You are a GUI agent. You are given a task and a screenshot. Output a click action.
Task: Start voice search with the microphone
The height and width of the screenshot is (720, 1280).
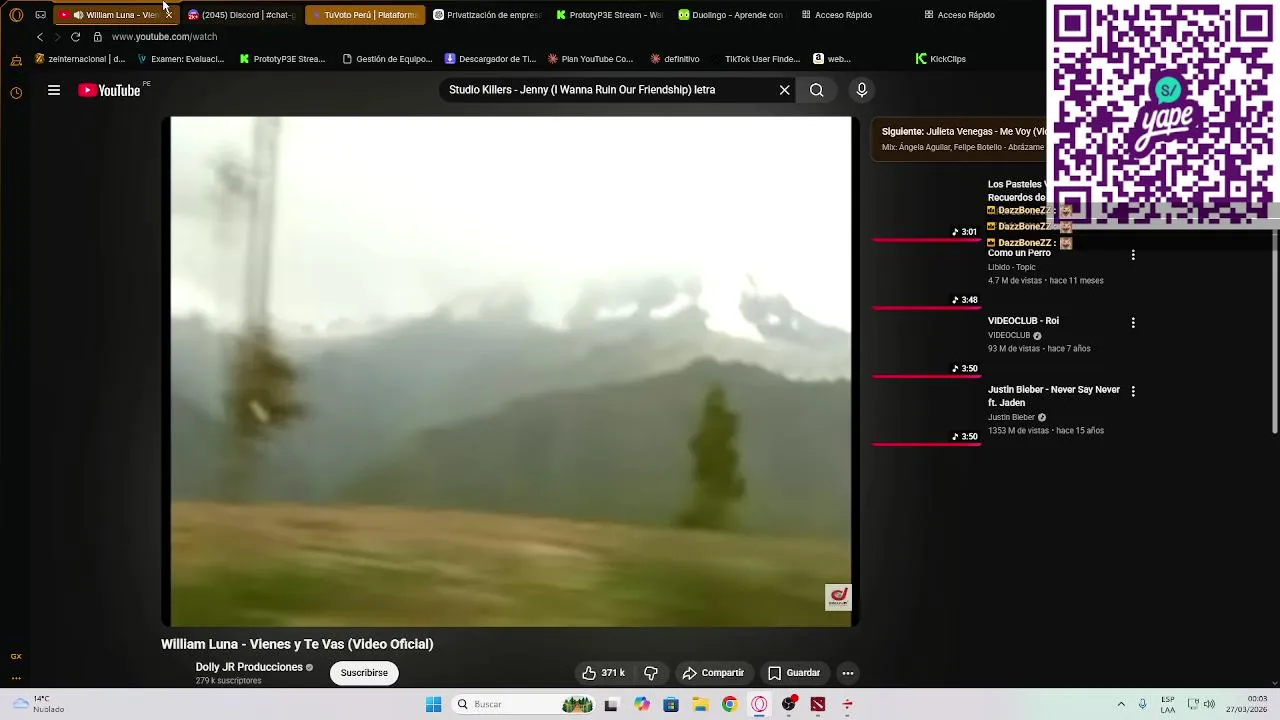862,90
